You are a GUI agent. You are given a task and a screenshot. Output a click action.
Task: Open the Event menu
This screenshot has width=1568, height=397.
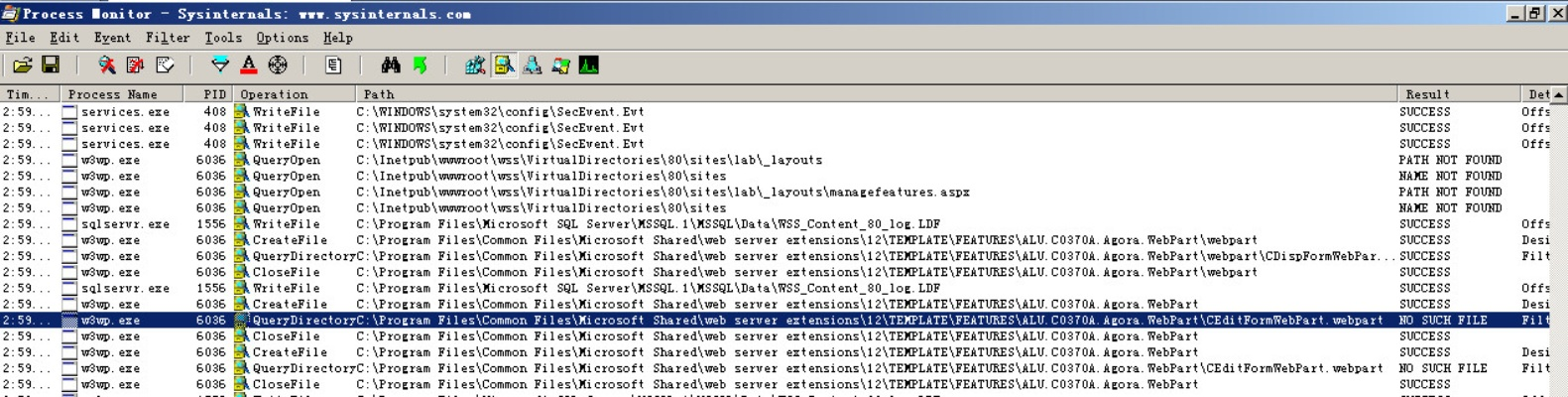(x=112, y=38)
